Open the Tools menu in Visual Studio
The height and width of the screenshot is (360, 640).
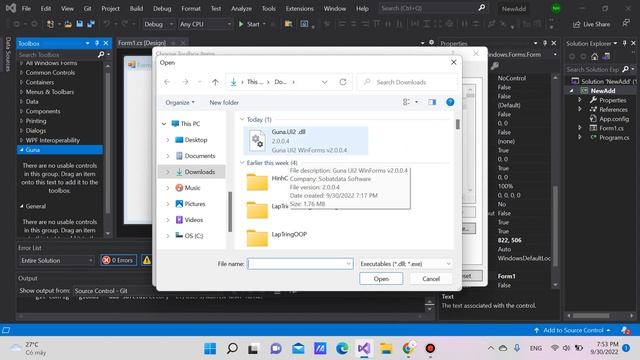point(269,8)
